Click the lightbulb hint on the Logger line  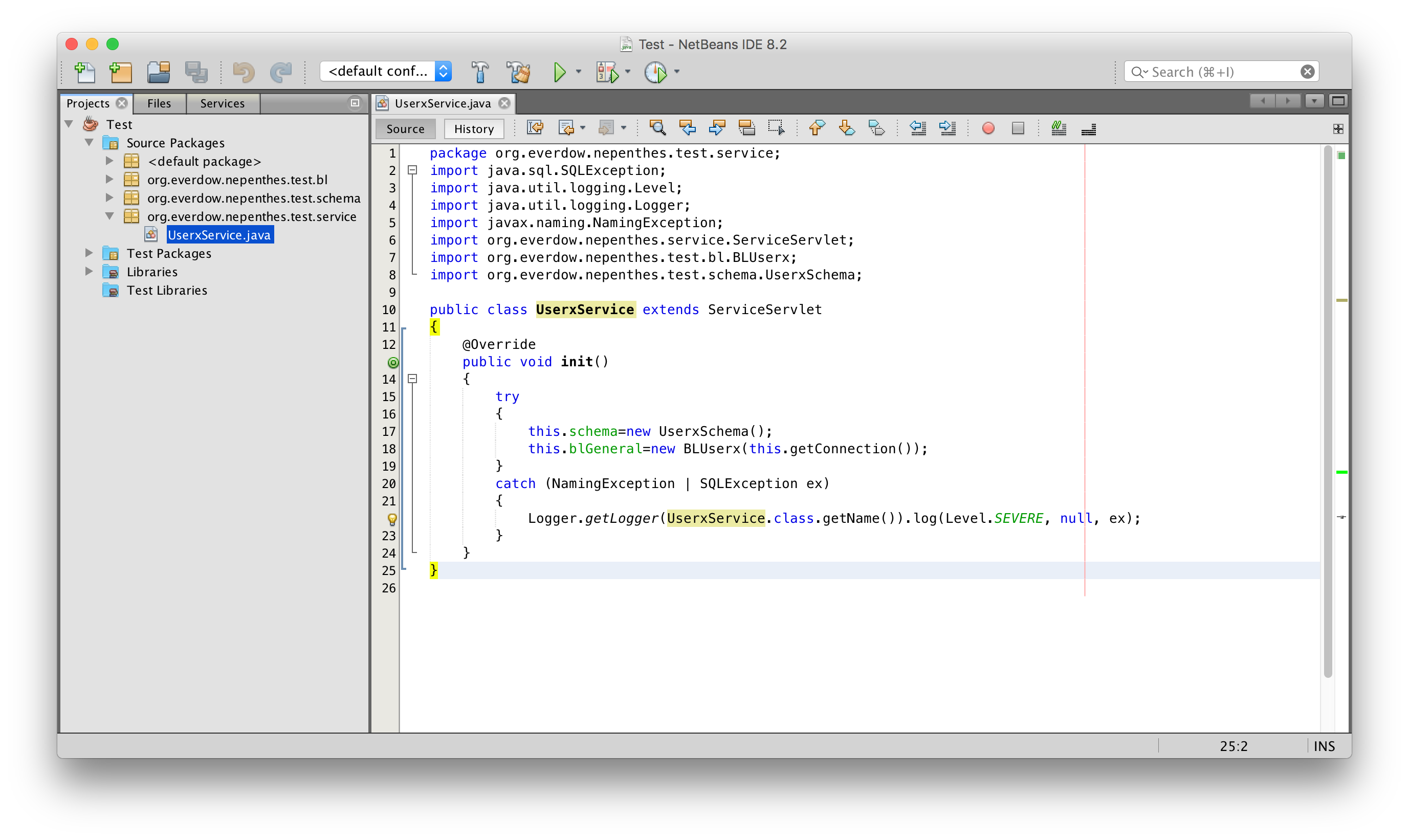click(392, 519)
